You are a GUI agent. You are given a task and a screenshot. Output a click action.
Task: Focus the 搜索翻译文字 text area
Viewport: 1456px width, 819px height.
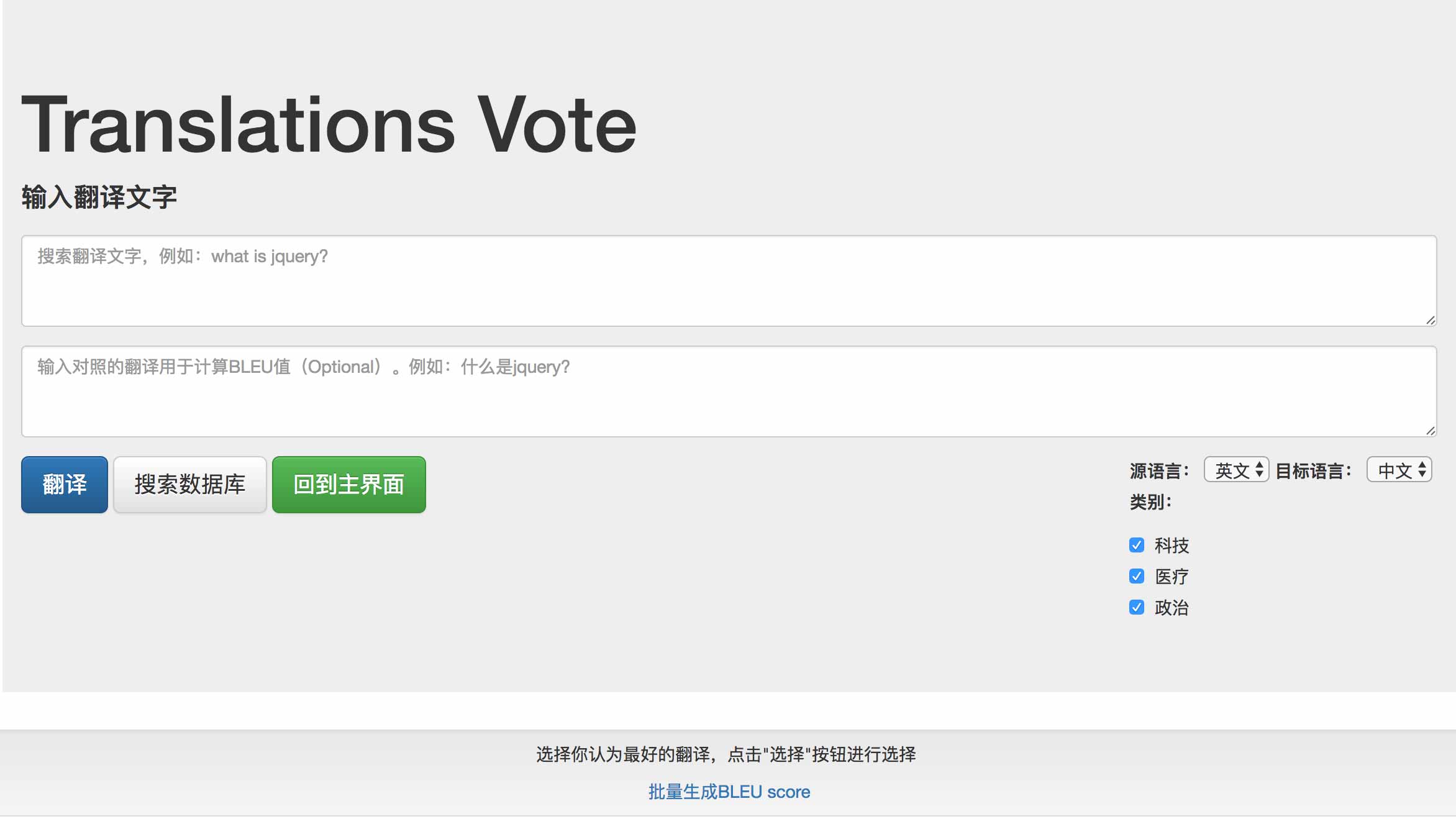point(728,281)
